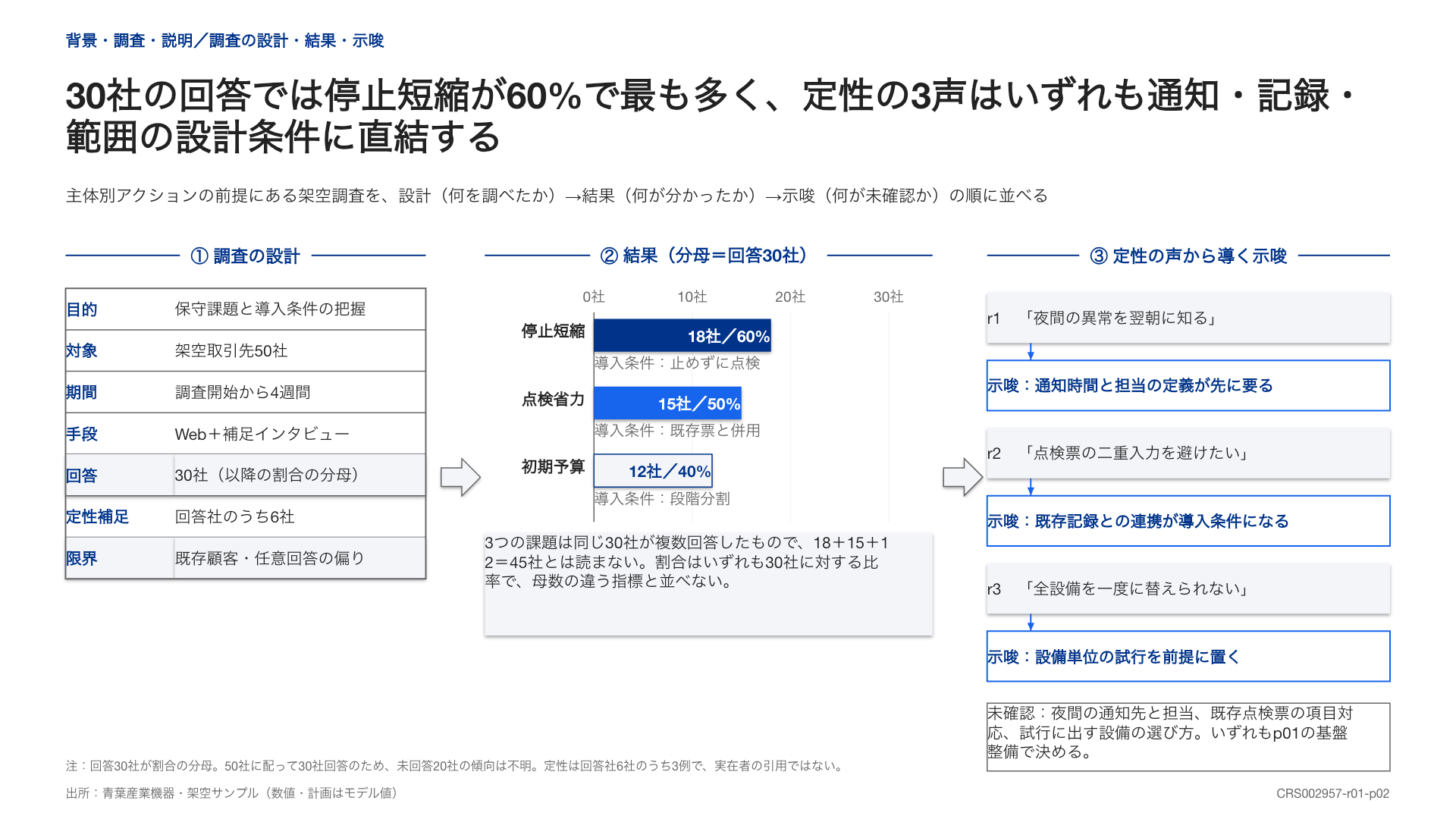This screenshot has width=1456, height=819.
Task: Click the box 示唆：通知時間と担当の定義が先に要る
Action: pos(1188,385)
